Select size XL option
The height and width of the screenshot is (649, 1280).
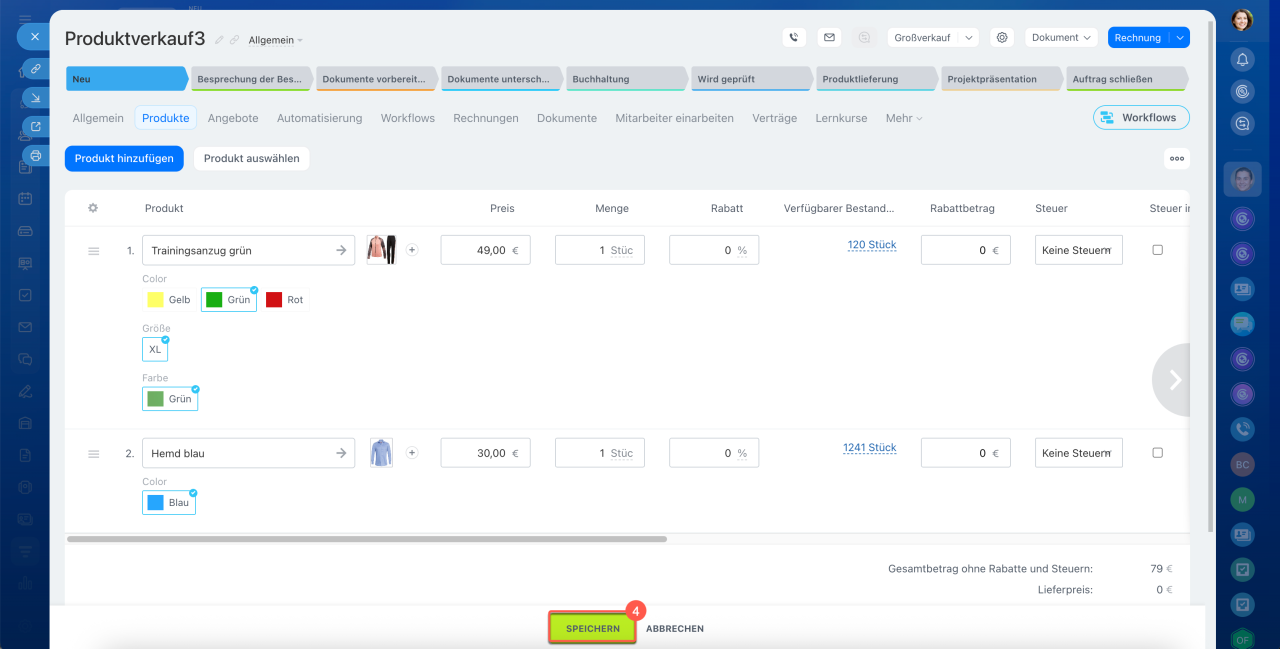[x=155, y=349]
